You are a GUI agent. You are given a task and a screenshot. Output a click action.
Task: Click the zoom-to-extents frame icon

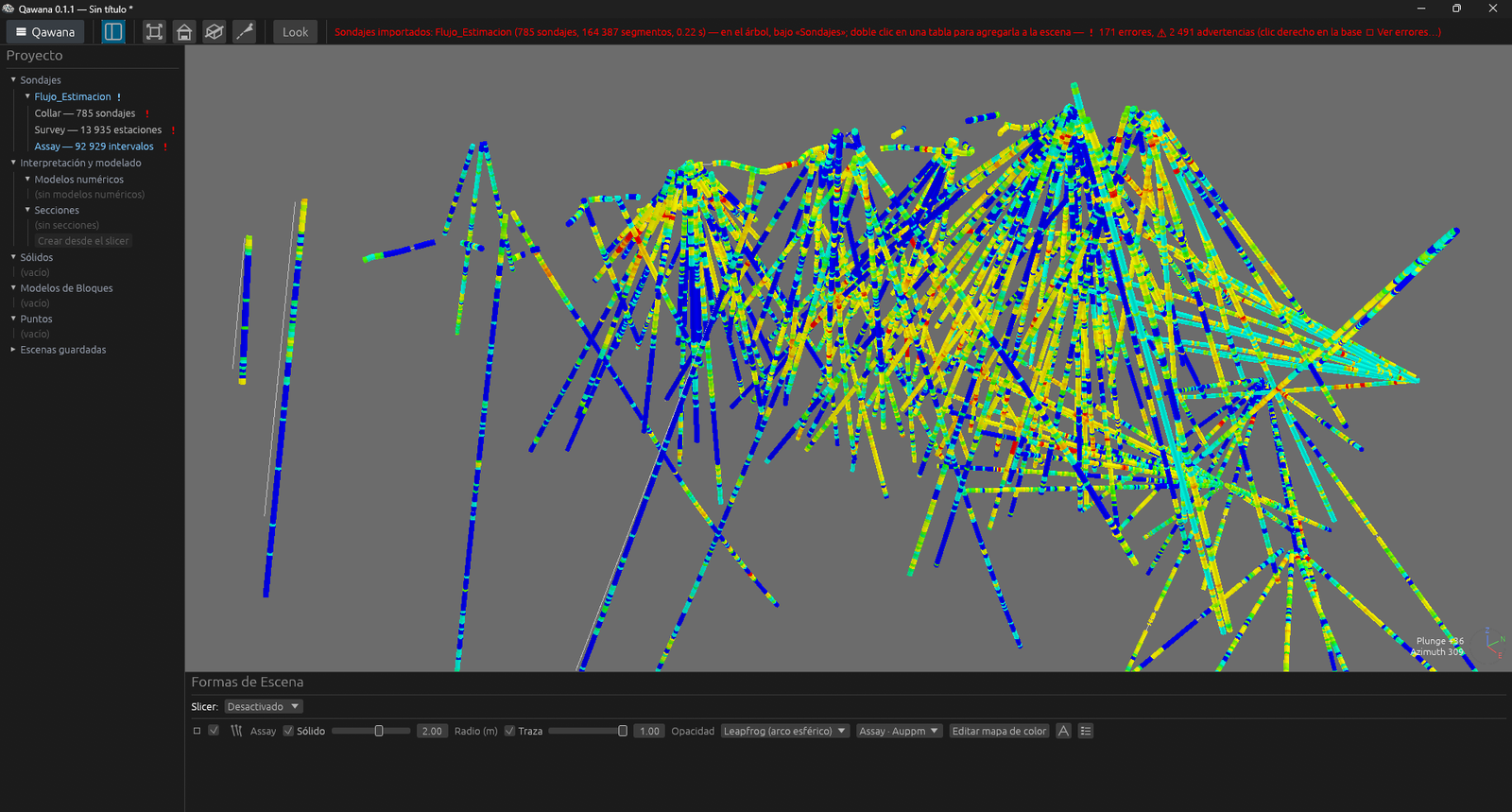click(154, 31)
